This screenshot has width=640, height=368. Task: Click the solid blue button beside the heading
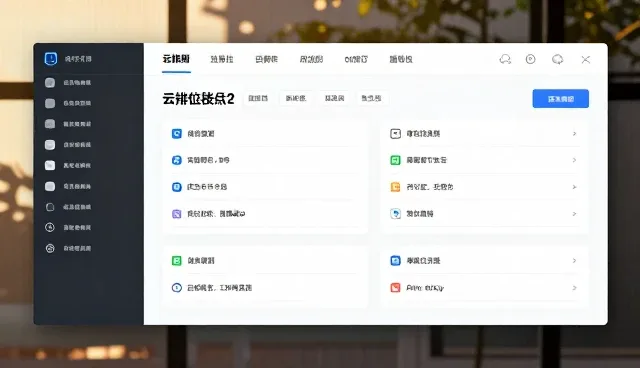point(560,99)
